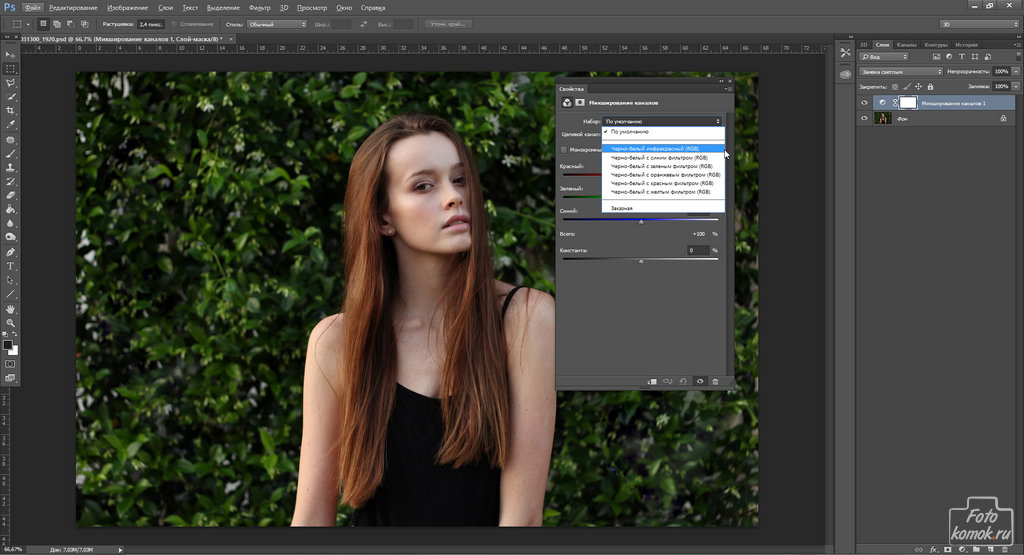The height and width of the screenshot is (555, 1024).
Task: Choose New selection mode button
Action: click(43, 24)
